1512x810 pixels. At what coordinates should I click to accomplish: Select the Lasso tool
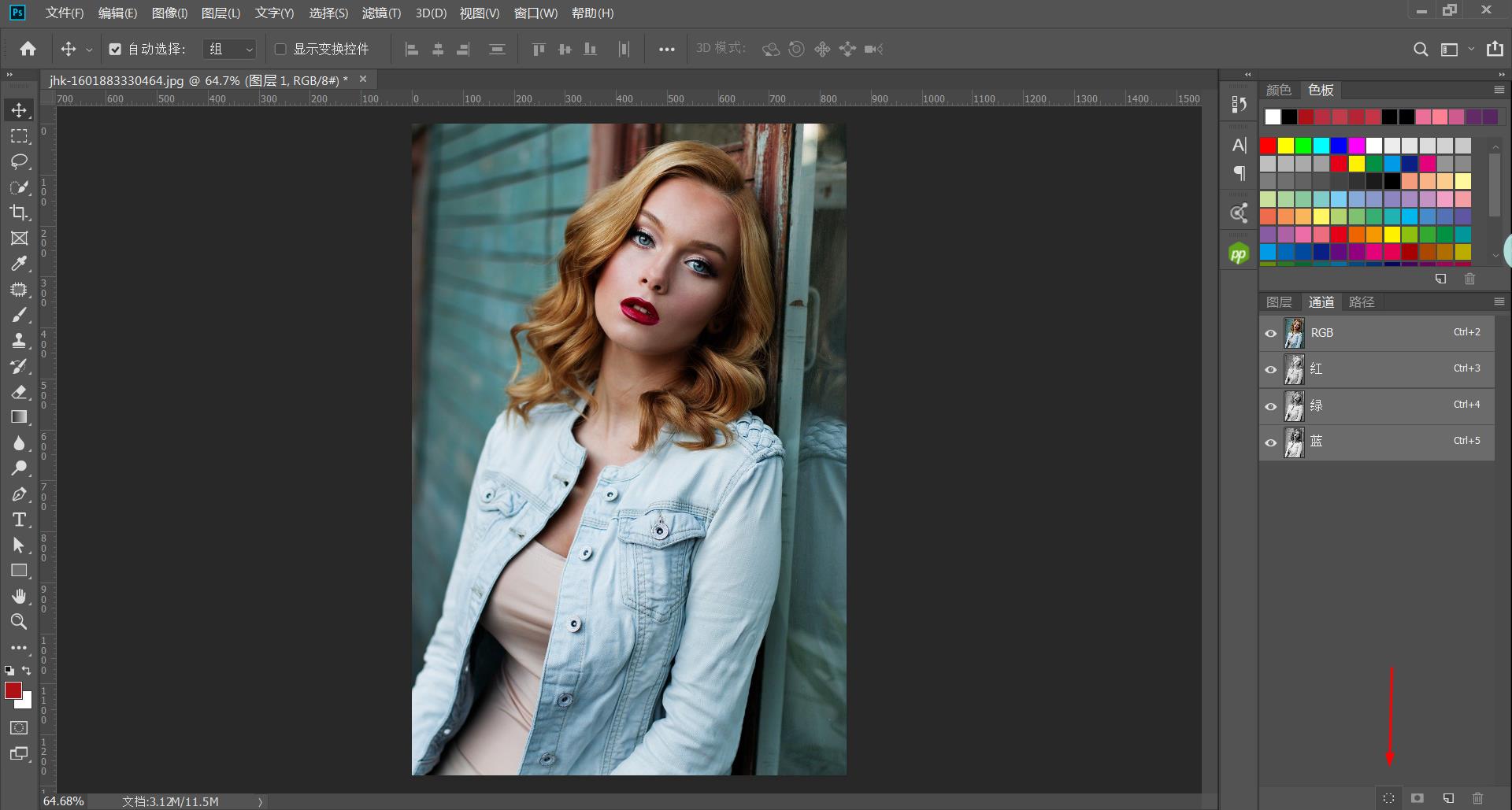pyautogui.click(x=19, y=162)
